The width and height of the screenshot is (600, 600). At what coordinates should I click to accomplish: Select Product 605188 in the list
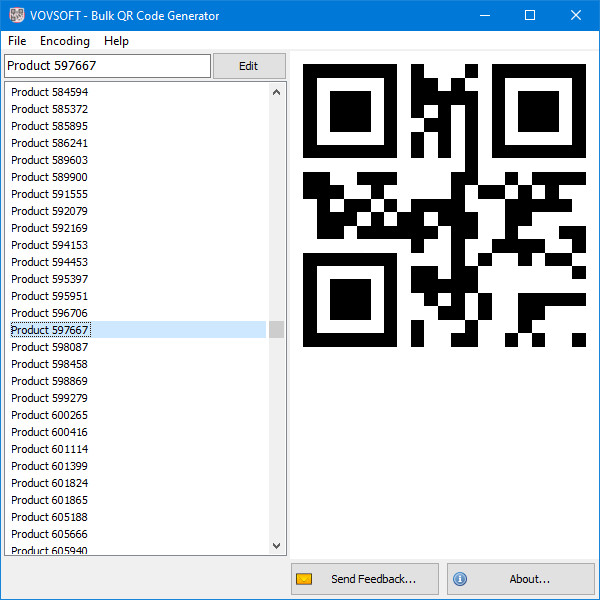(x=138, y=517)
